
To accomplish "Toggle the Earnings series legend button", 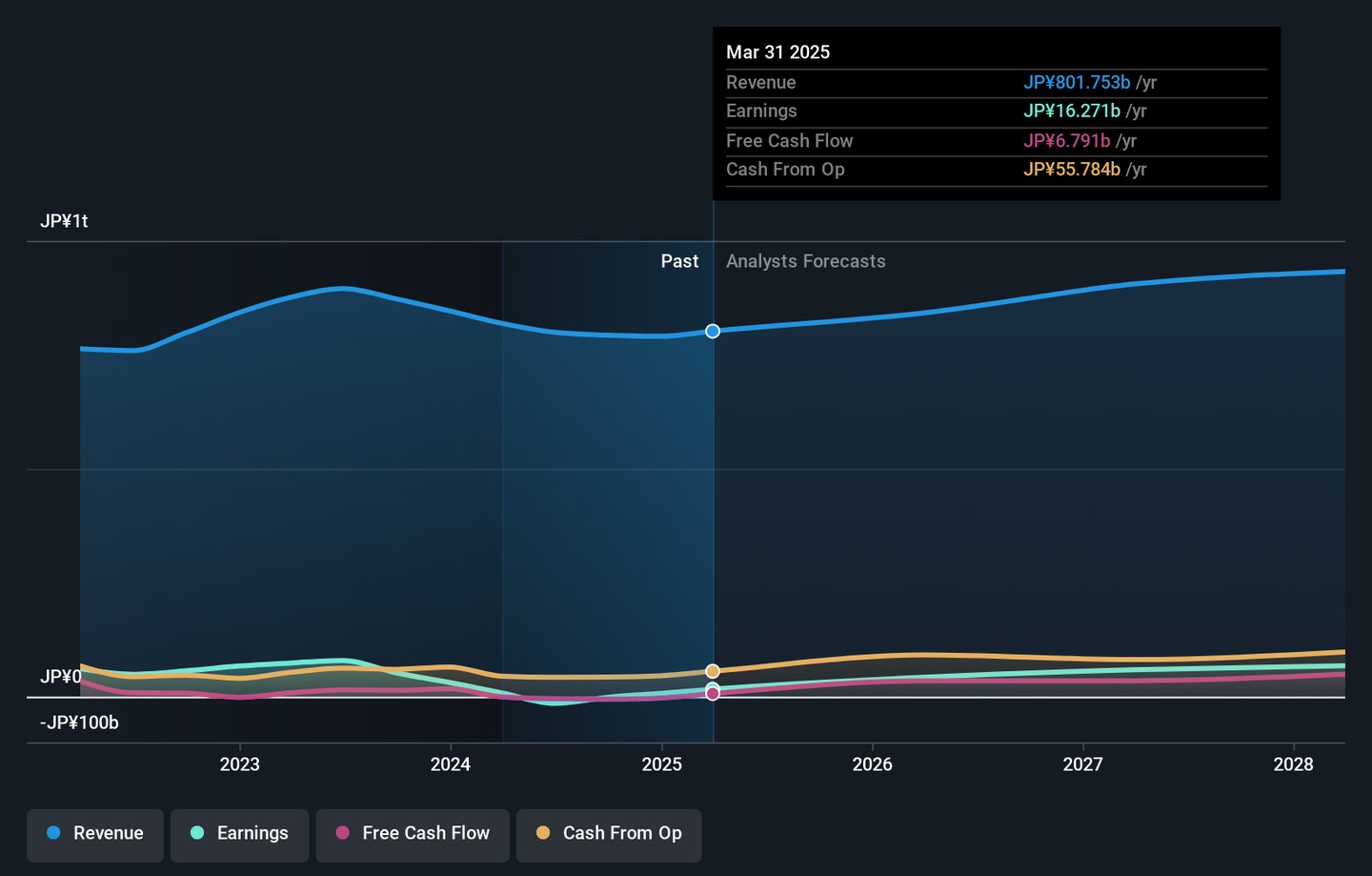I will (239, 835).
